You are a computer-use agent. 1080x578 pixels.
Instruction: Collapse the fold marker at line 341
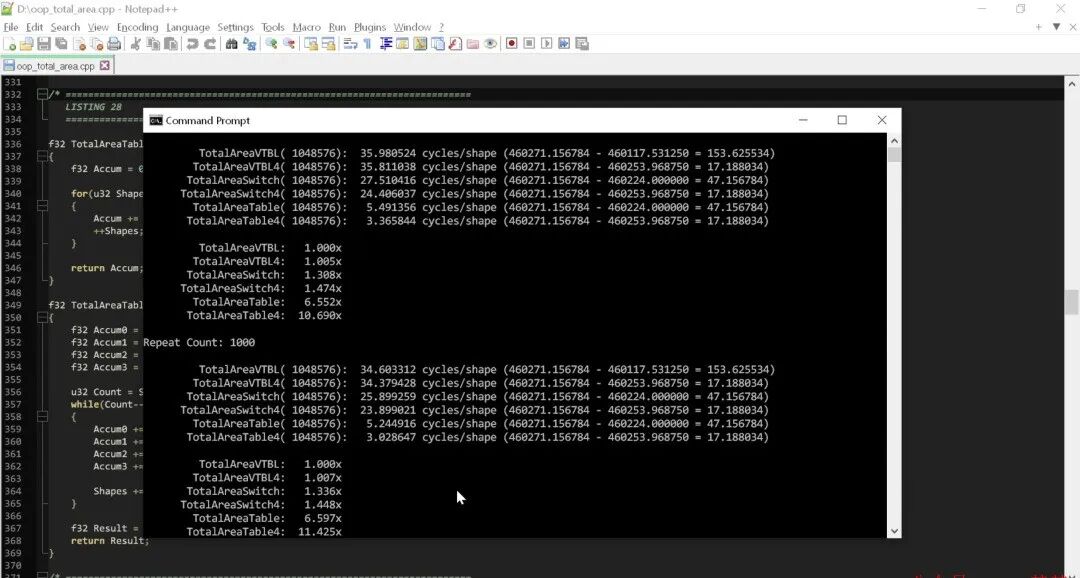click(x=42, y=206)
